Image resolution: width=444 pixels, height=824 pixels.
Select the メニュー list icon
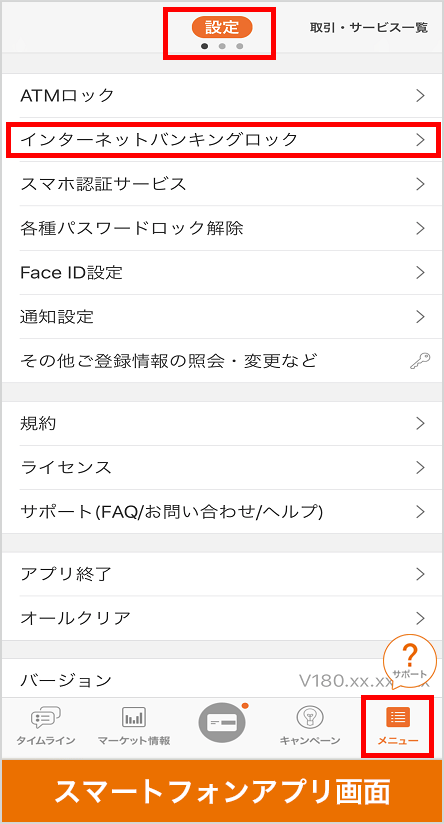398,717
